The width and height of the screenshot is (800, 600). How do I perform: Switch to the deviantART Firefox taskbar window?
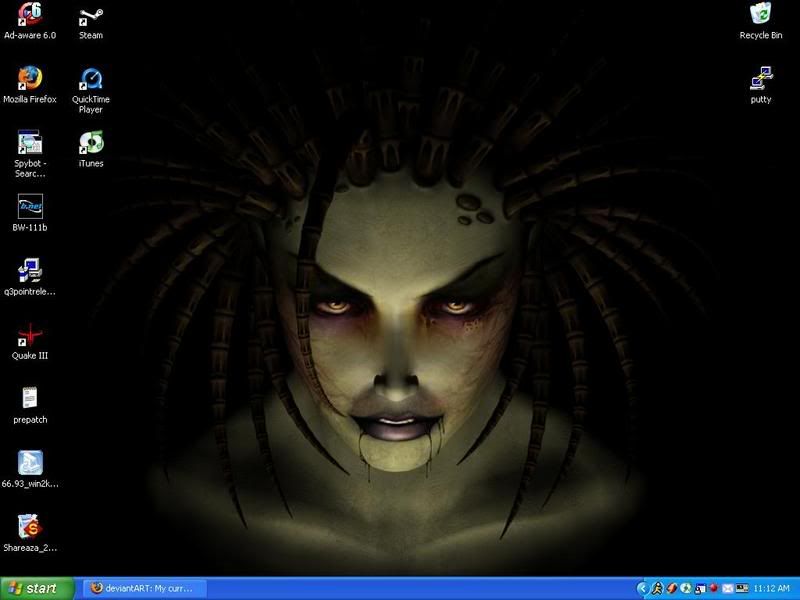(145, 588)
